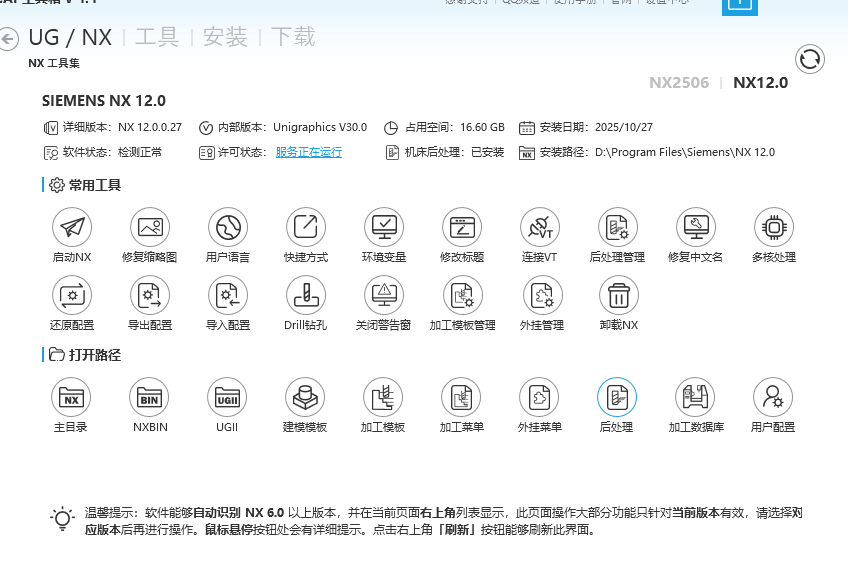This screenshot has height=562, width=848.
Task: Launch NX with the 启动NX icon
Action: (72, 227)
